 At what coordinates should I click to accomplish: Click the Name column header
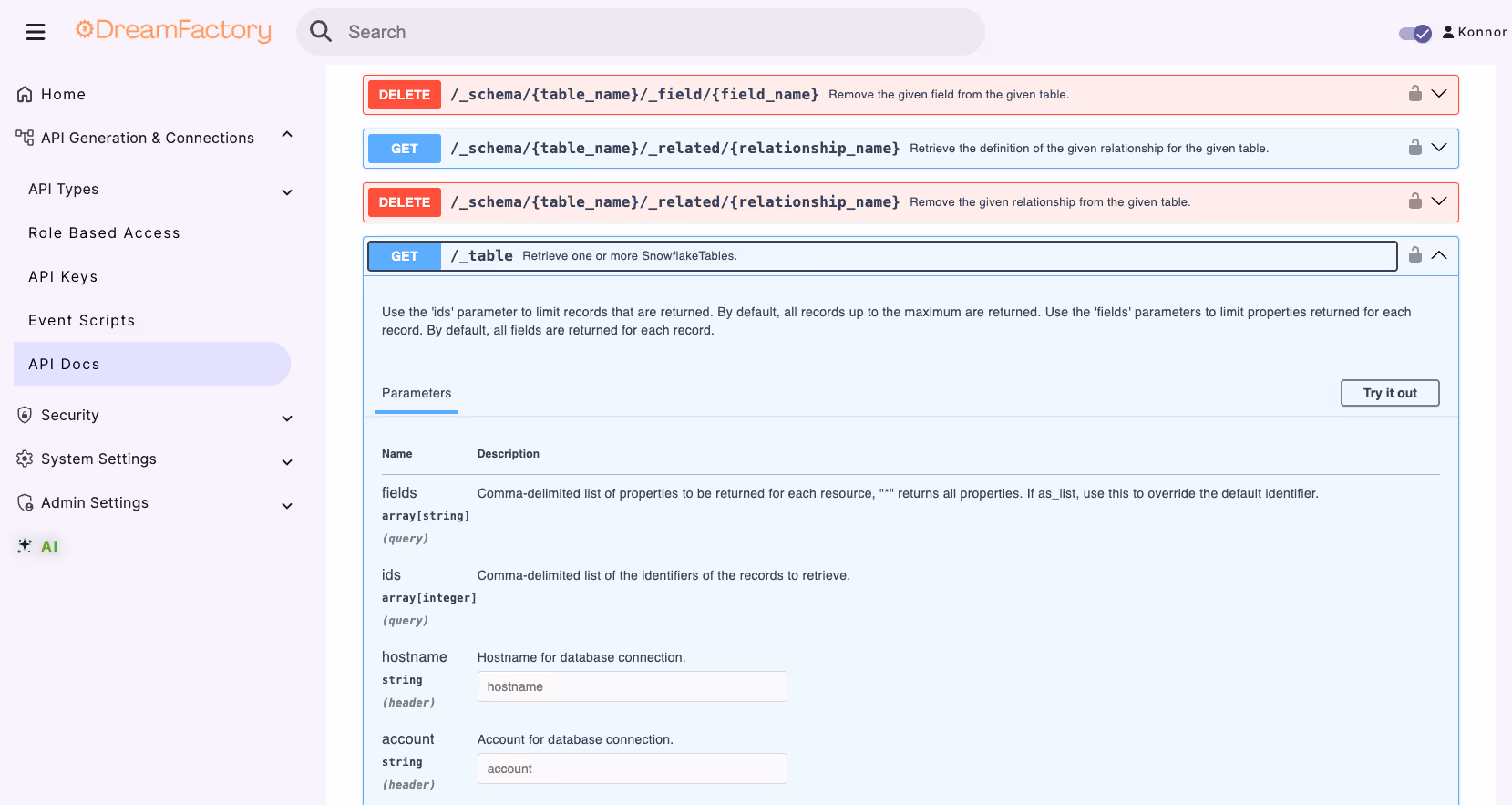[397, 454]
